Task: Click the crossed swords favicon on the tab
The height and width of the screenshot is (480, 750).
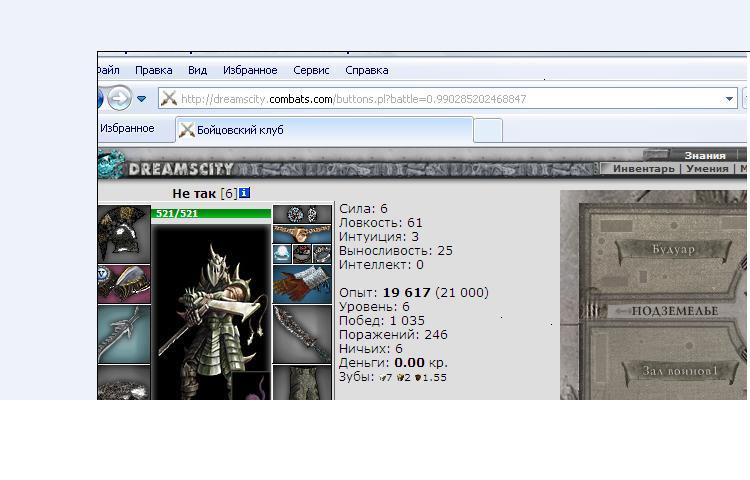Action: click(x=187, y=130)
